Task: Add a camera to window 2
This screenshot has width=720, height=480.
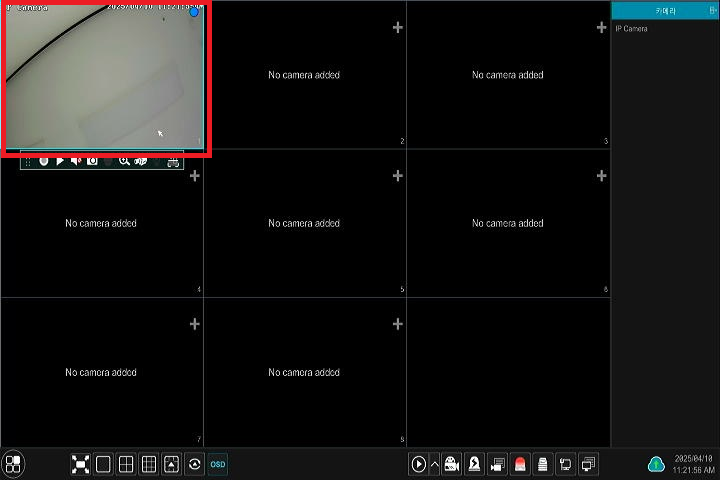Action: [398, 28]
